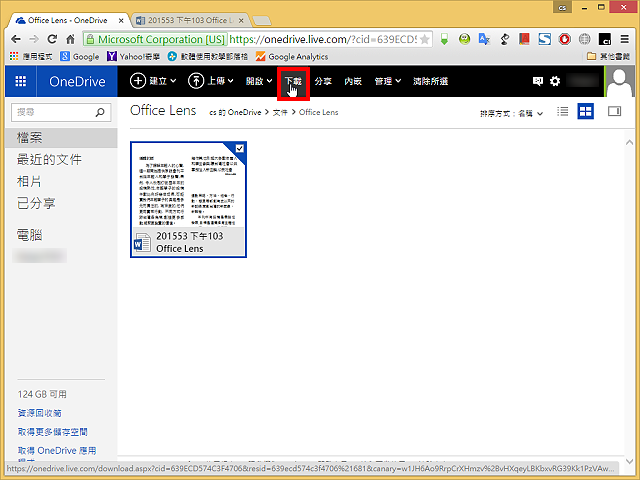This screenshot has width=640, height=480.
Task: Open the 建立 (create) dropdown menu
Action: pyautogui.click(x=153, y=81)
